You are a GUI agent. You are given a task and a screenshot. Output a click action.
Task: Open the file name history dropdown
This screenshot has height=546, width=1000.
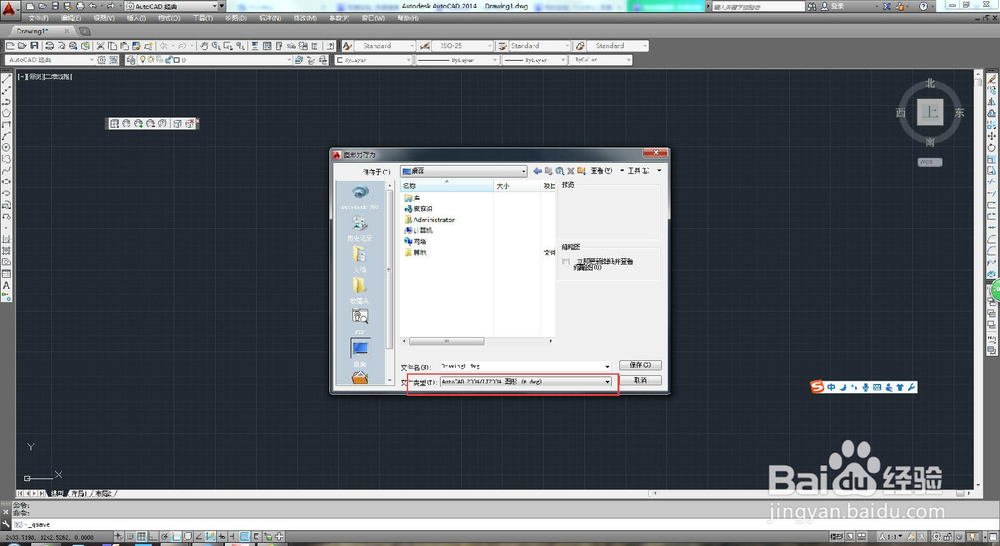(607, 366)
